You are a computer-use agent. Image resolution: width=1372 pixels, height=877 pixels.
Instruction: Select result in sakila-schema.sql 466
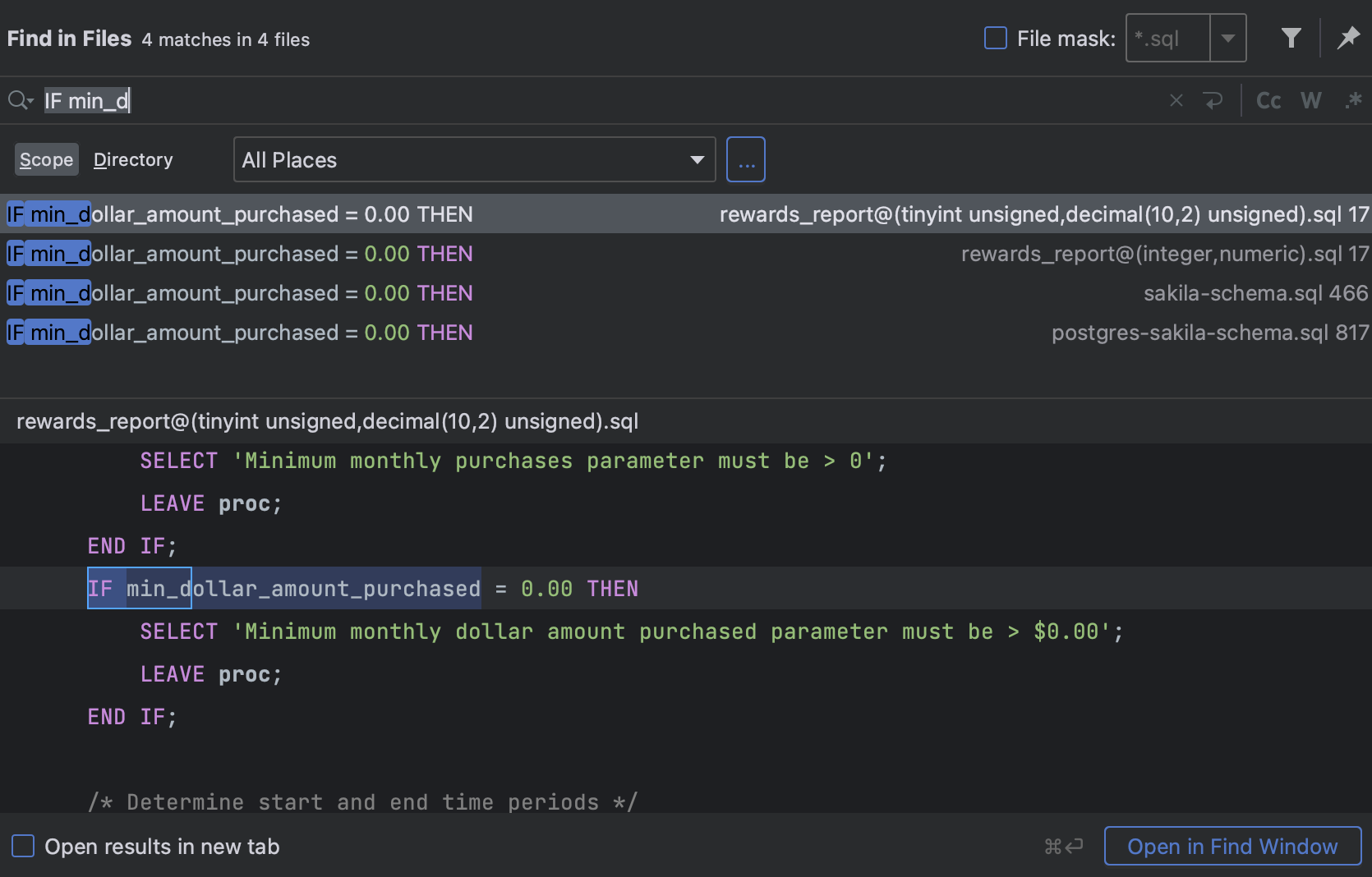coord(686,293)
